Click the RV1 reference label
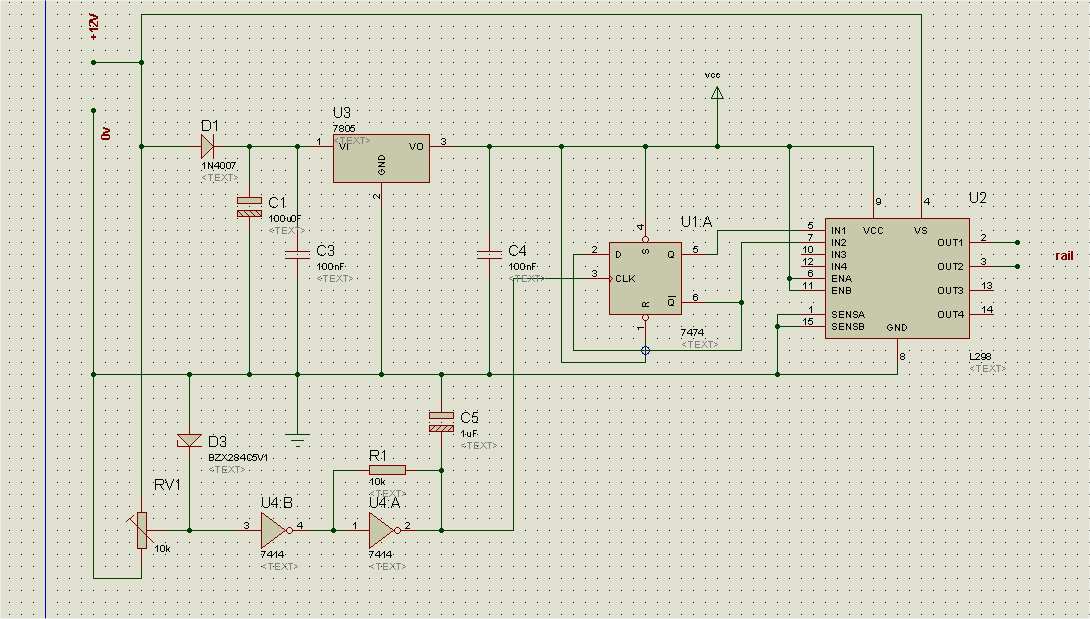This screenshot has width=1090, height=619. (x=167, y=485)
